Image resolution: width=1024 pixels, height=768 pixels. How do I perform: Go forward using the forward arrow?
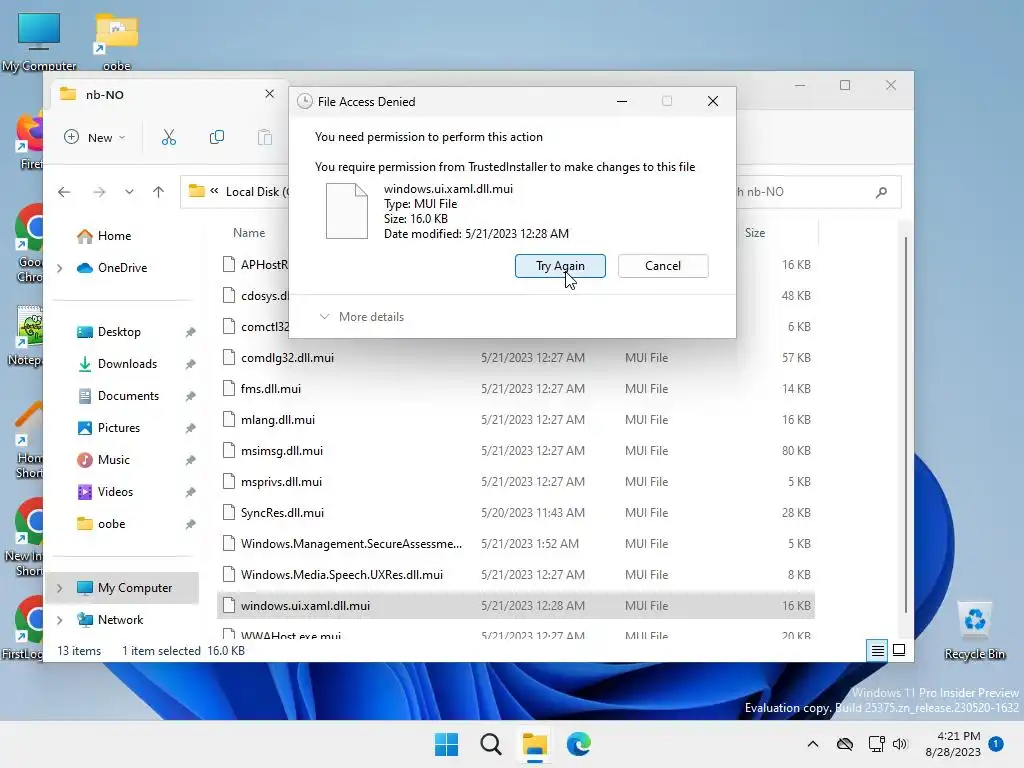tap(99, 192)
